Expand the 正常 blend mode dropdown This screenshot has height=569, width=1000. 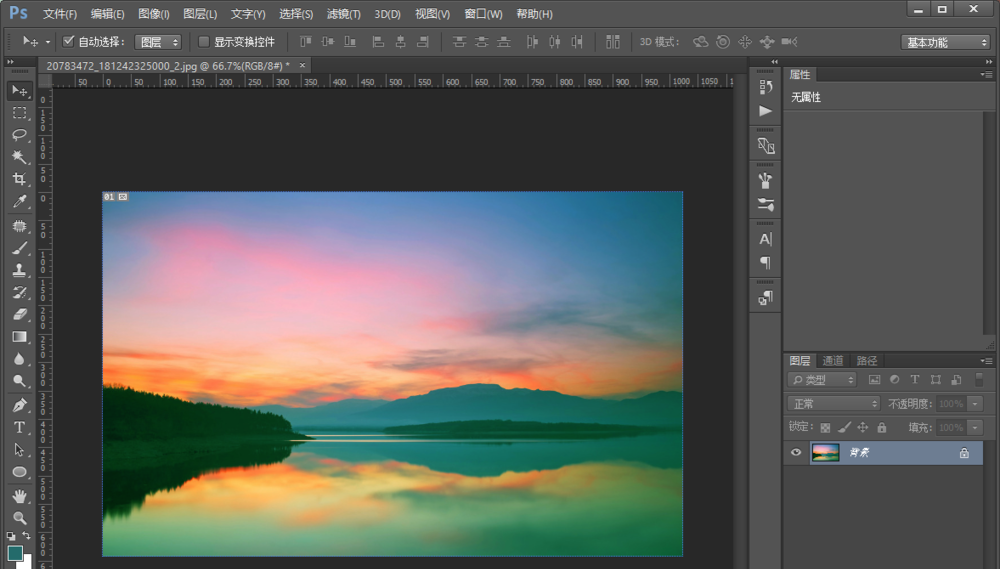pyautogui.click(x=833, y=404)
